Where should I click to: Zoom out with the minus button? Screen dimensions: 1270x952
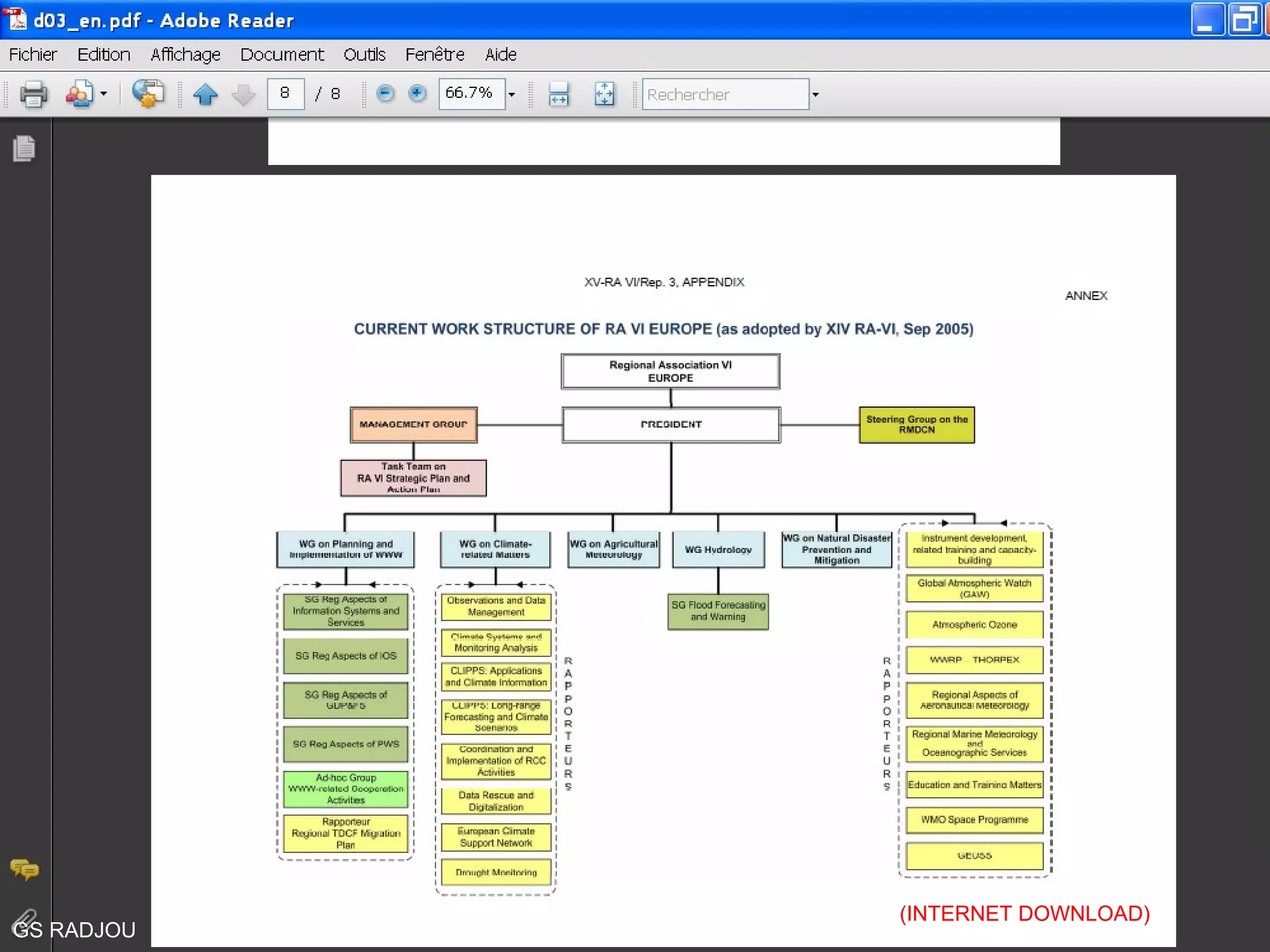(385, 94)
